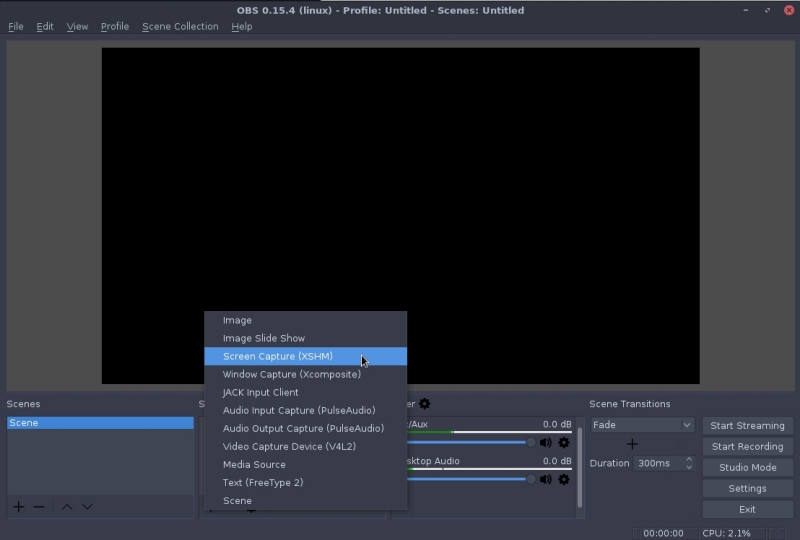The height and width of the screenshot is (540, 800).
Task: Choose Media Source from the menu
Action: 306,464
